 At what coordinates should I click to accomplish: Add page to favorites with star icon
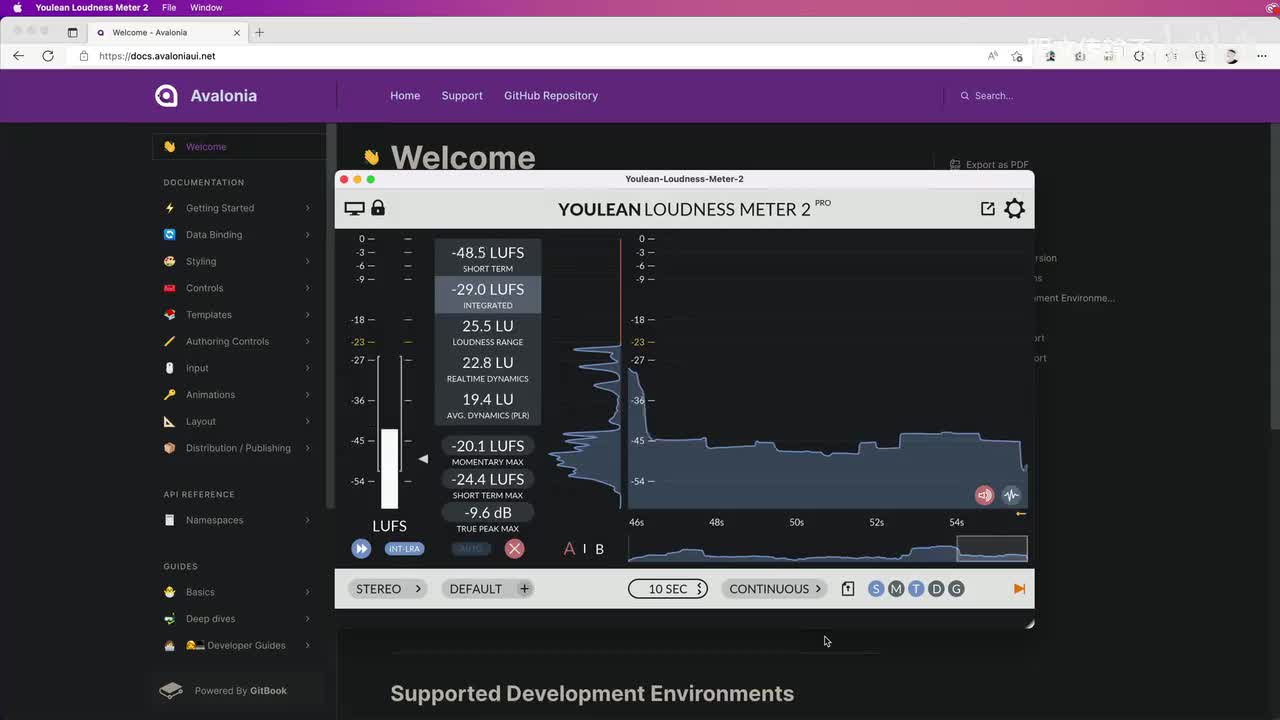1017,56
